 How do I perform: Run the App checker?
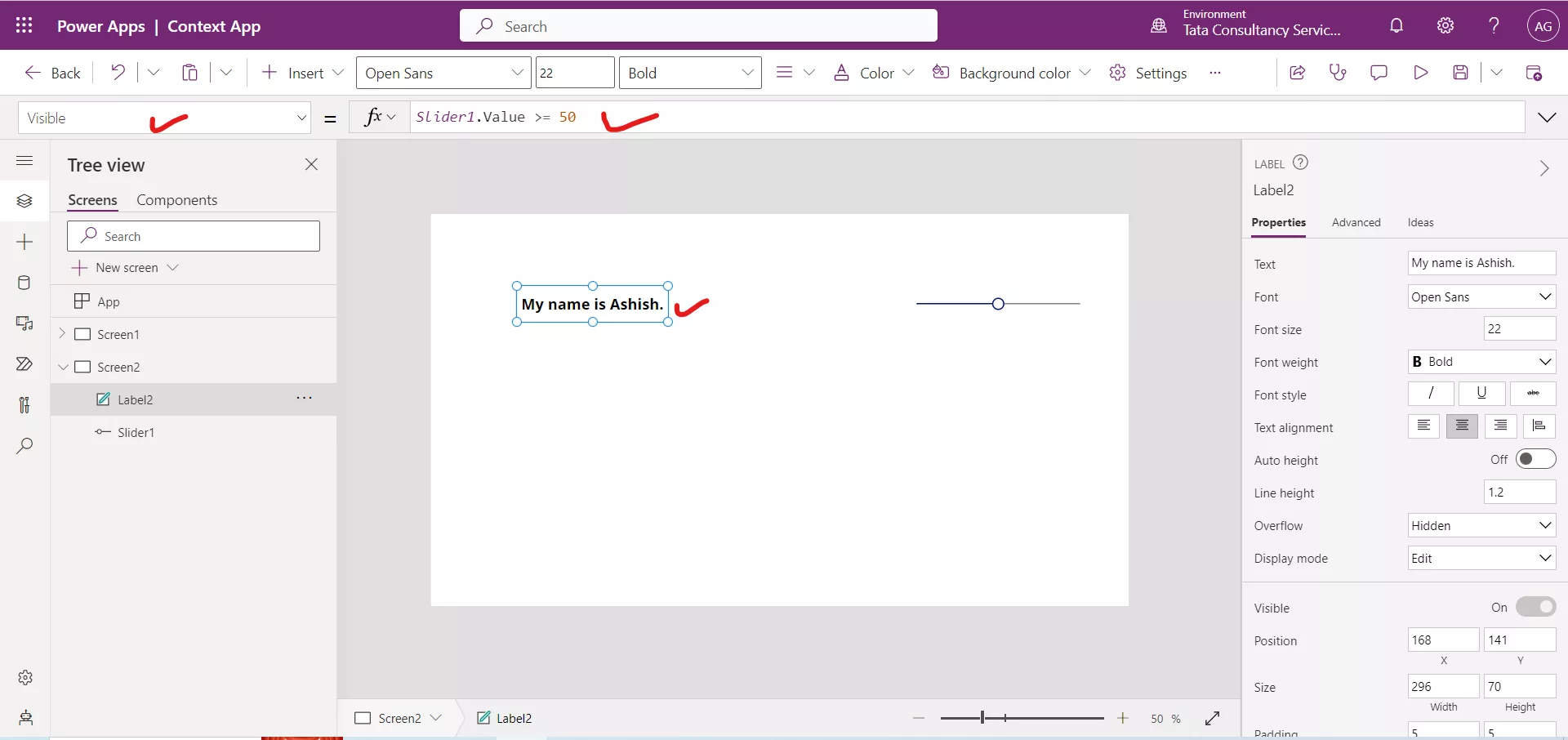click(1339, 72)
